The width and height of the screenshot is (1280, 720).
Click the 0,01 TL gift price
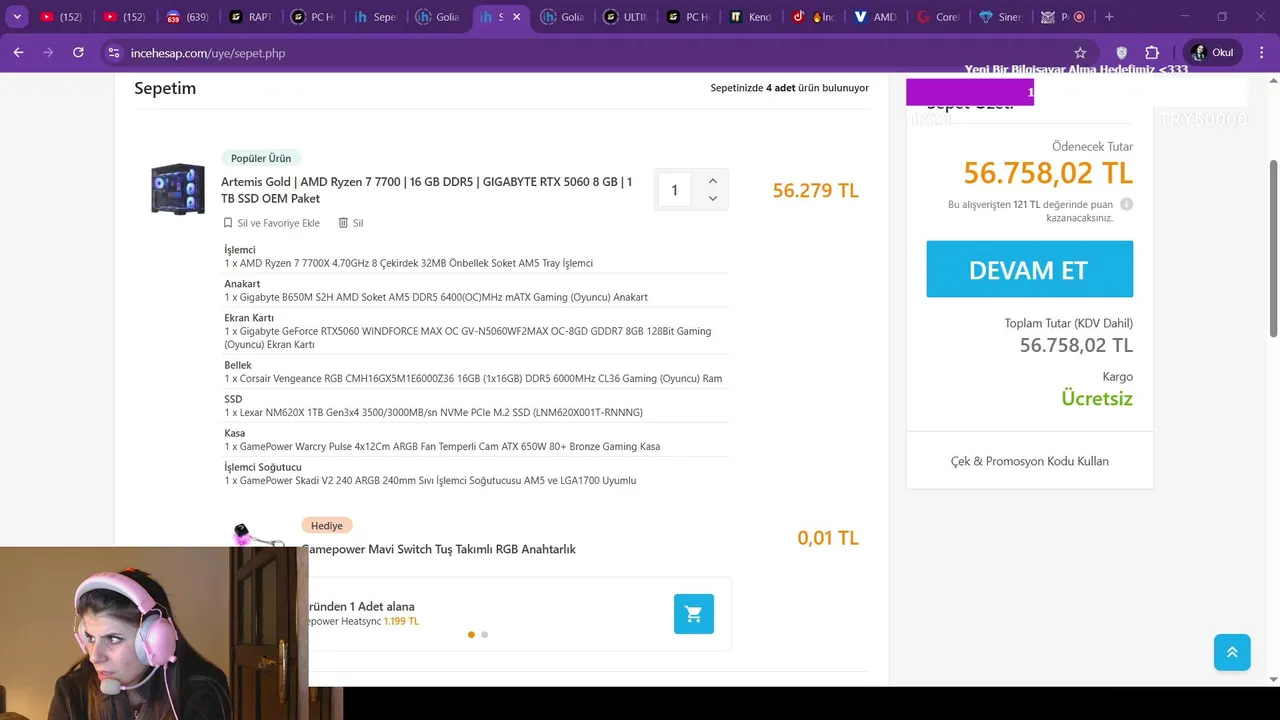[x=828, y=538]
